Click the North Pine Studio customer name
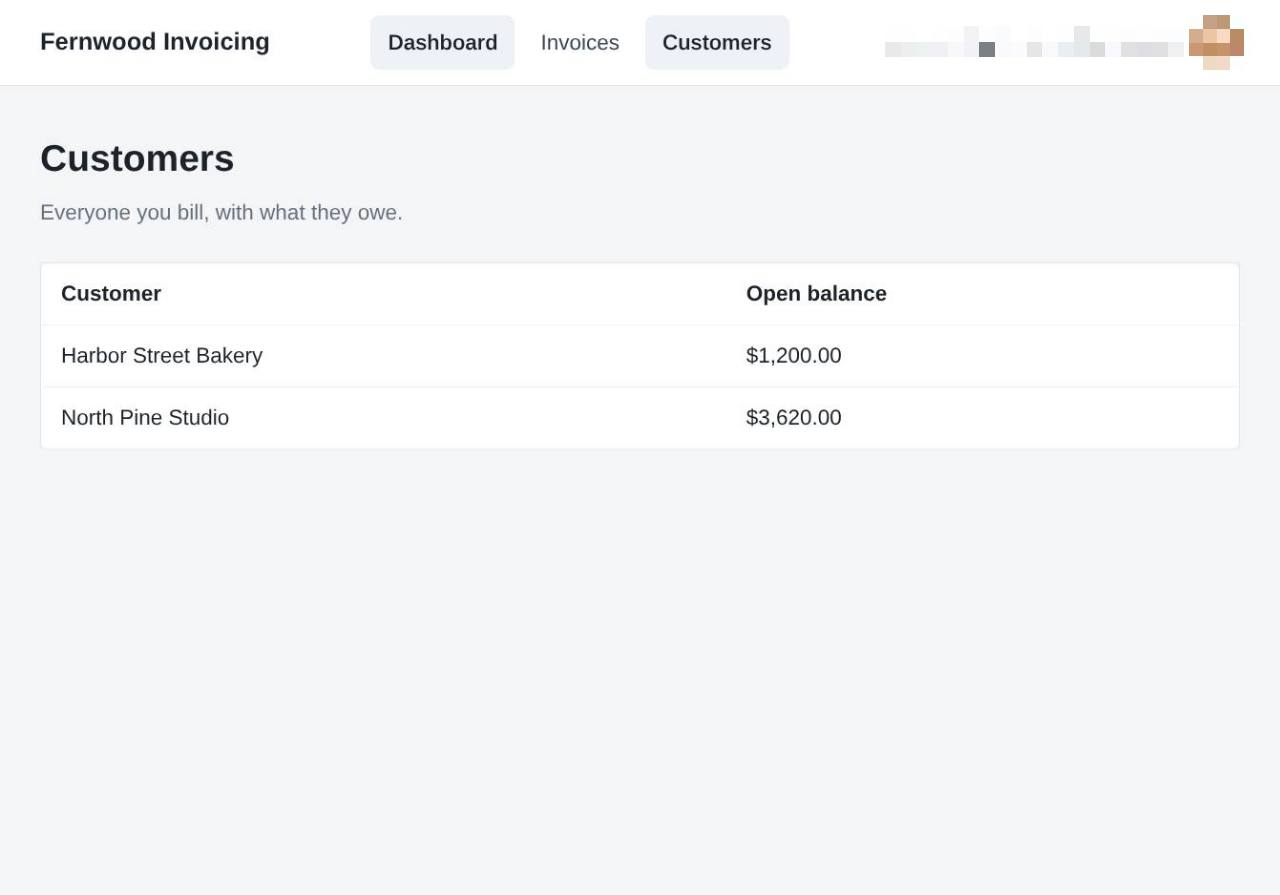1280x895 pixels. point(145,418)
